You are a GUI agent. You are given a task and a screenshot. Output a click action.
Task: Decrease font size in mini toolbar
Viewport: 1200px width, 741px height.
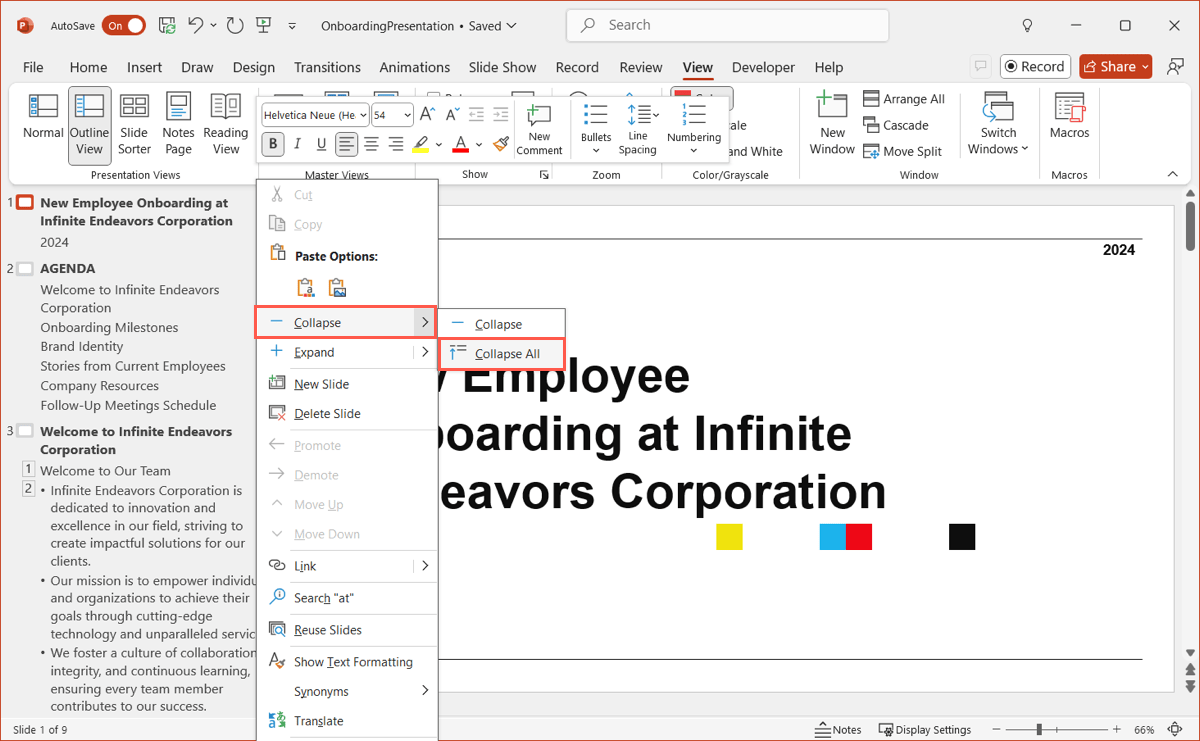[x=451, y=115]
